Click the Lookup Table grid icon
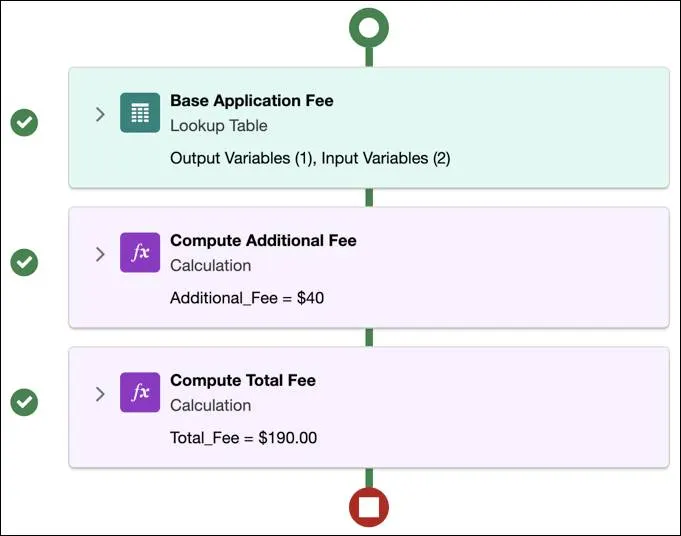This screenshot has width=681, height=536. [x=140, y=112]
